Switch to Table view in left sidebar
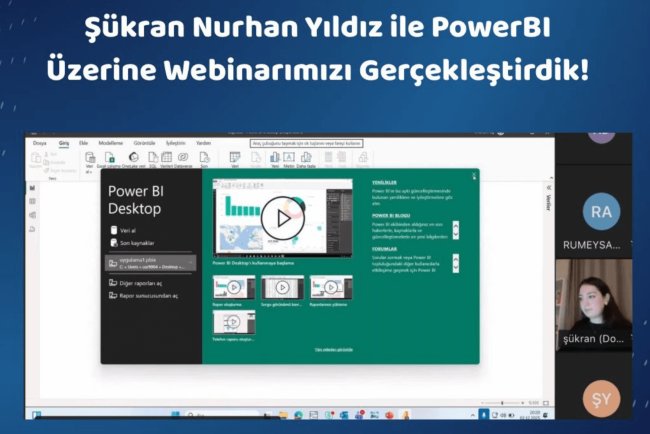This screenshot has width=650, height=434. tap(32, 201)
